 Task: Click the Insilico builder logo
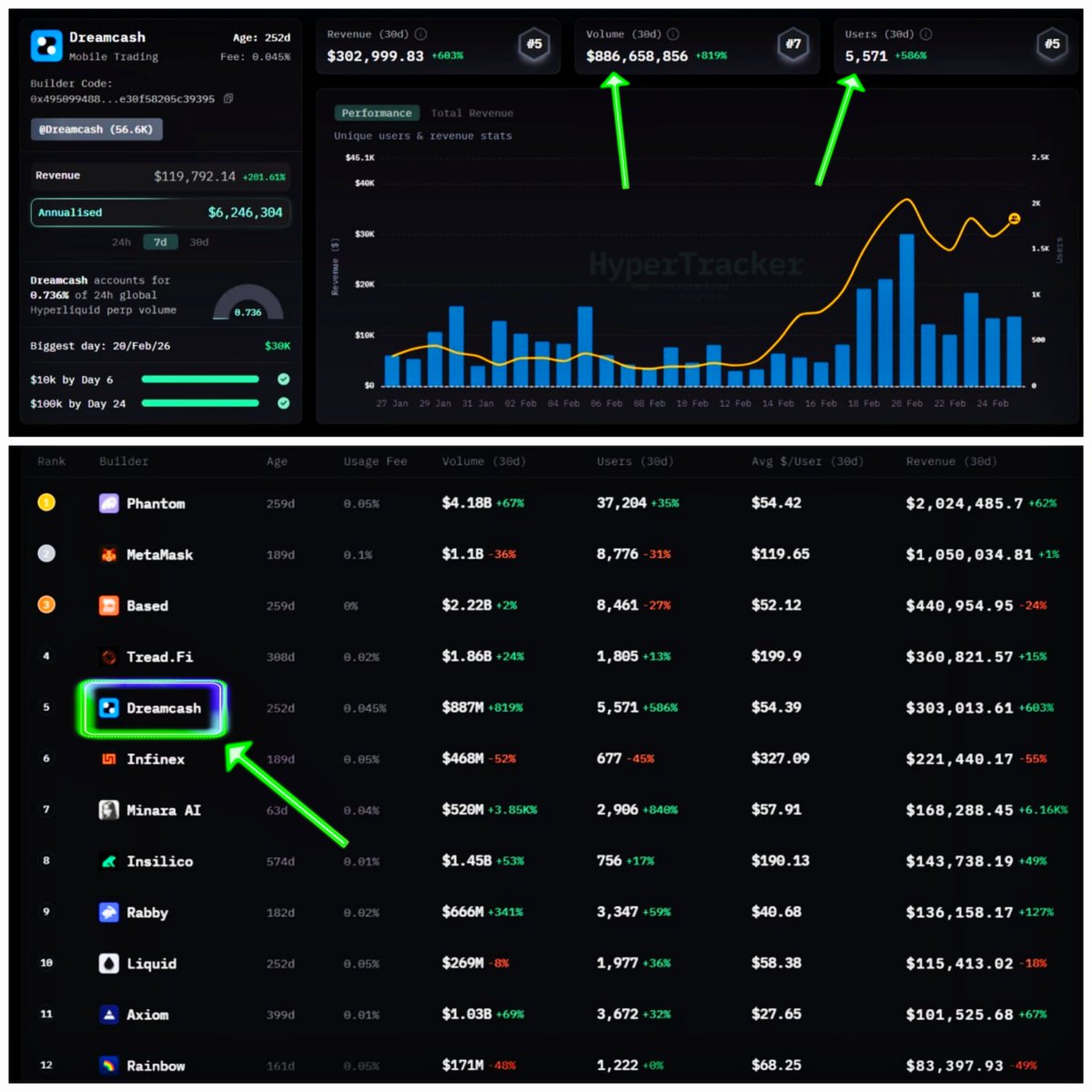108,861
